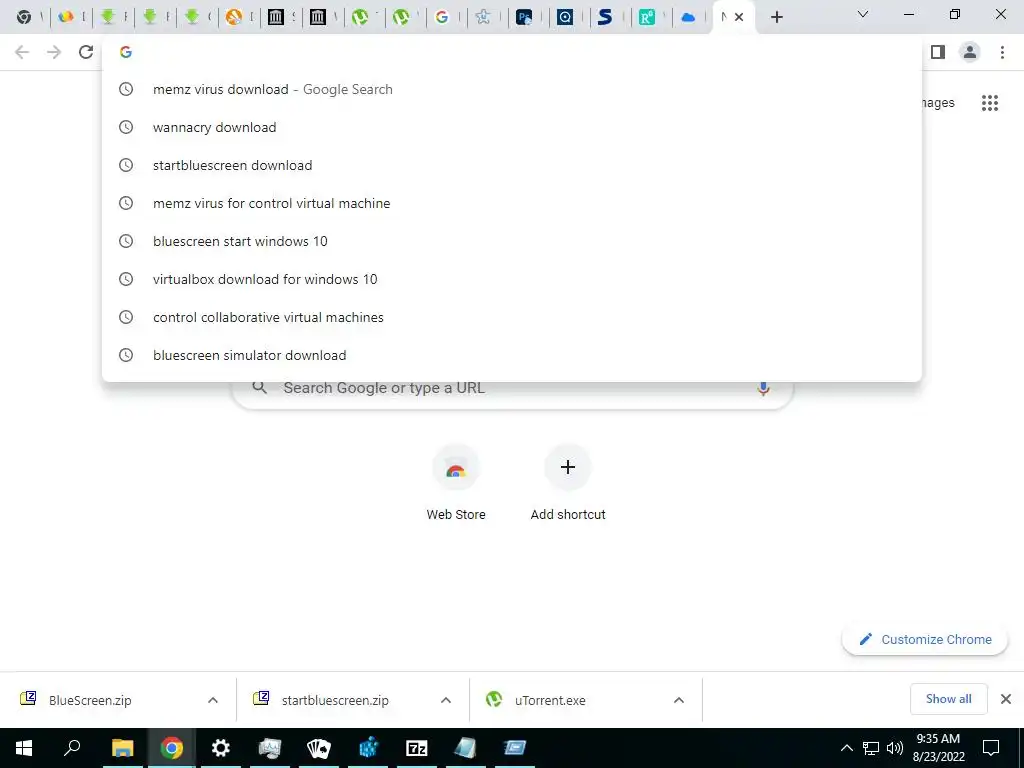This screenshot has height=768, width=1024.
Task: Start voice search with microphone icon
Action: click(x=763, y=389)
